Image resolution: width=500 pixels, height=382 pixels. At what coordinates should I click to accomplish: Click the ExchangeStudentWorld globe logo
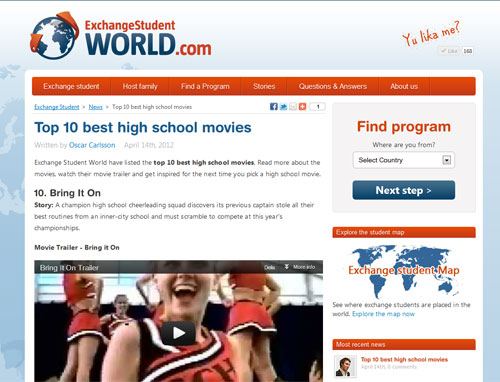coord(55,36)
